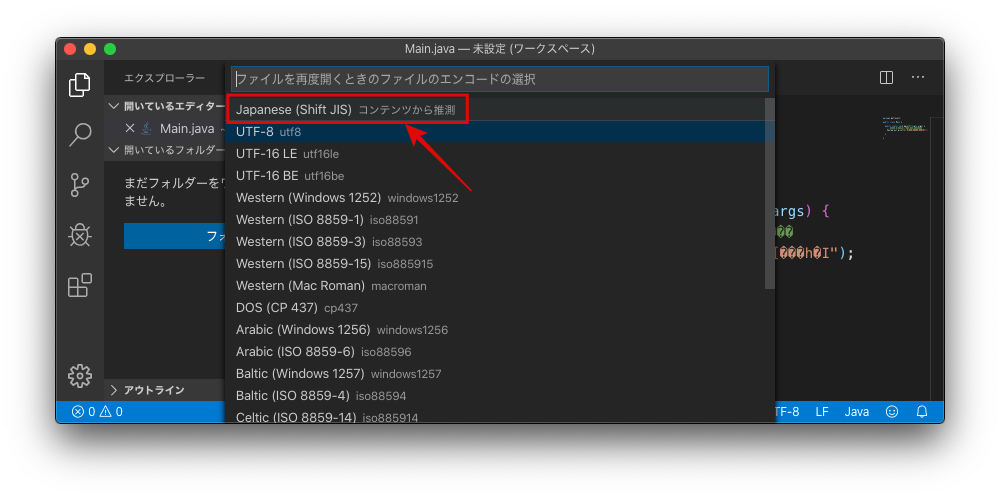
Task: Expand the Outline (アウトライン) section
Action: [x=165, y=390]
